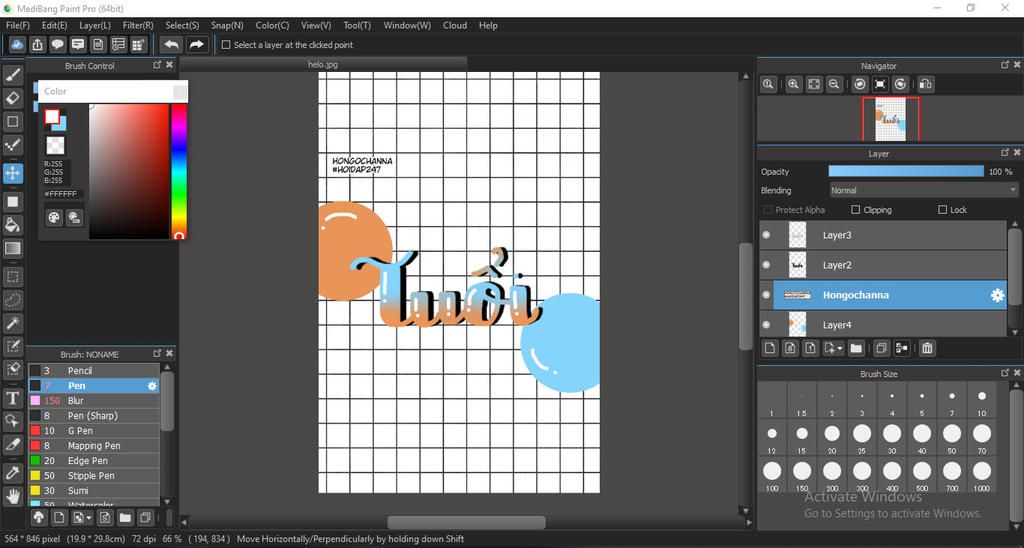Open color palette icon in Color panel
This screenshot has height=548, width=1024.
click(x=54, y=218)
